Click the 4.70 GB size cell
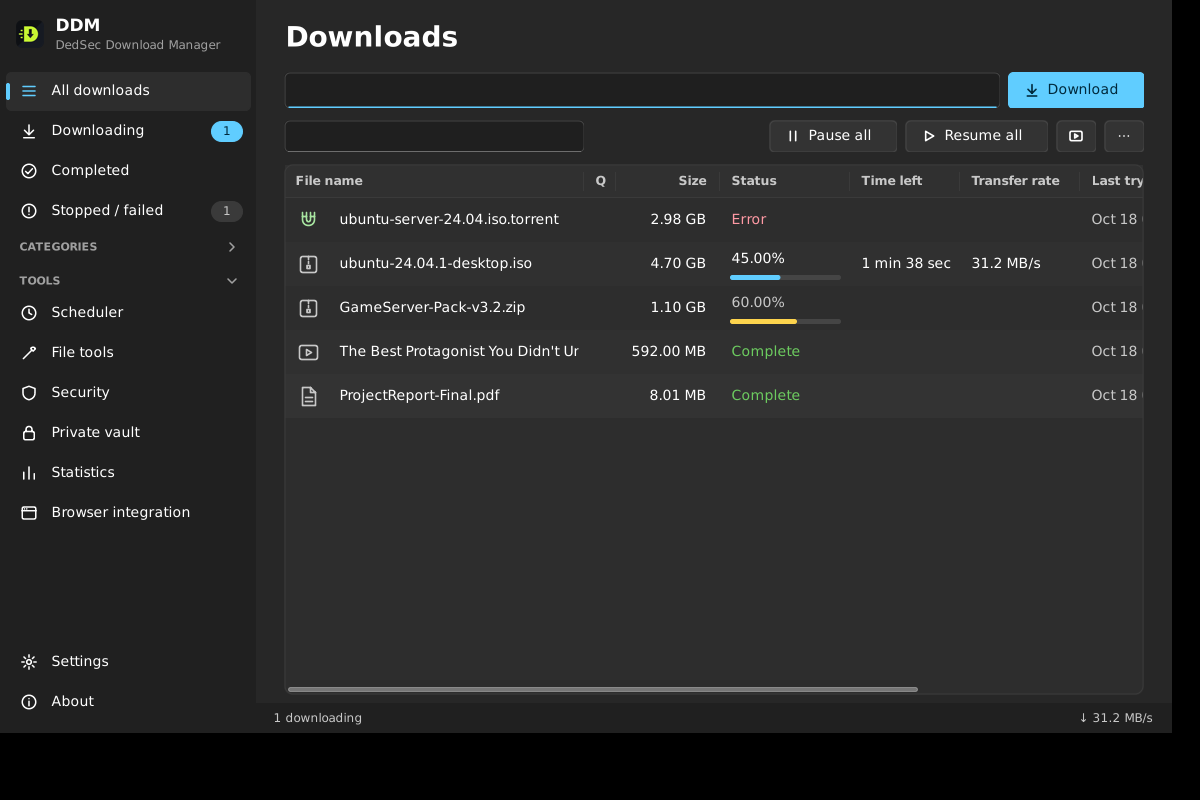1200x800 pixels. [678, 263]
